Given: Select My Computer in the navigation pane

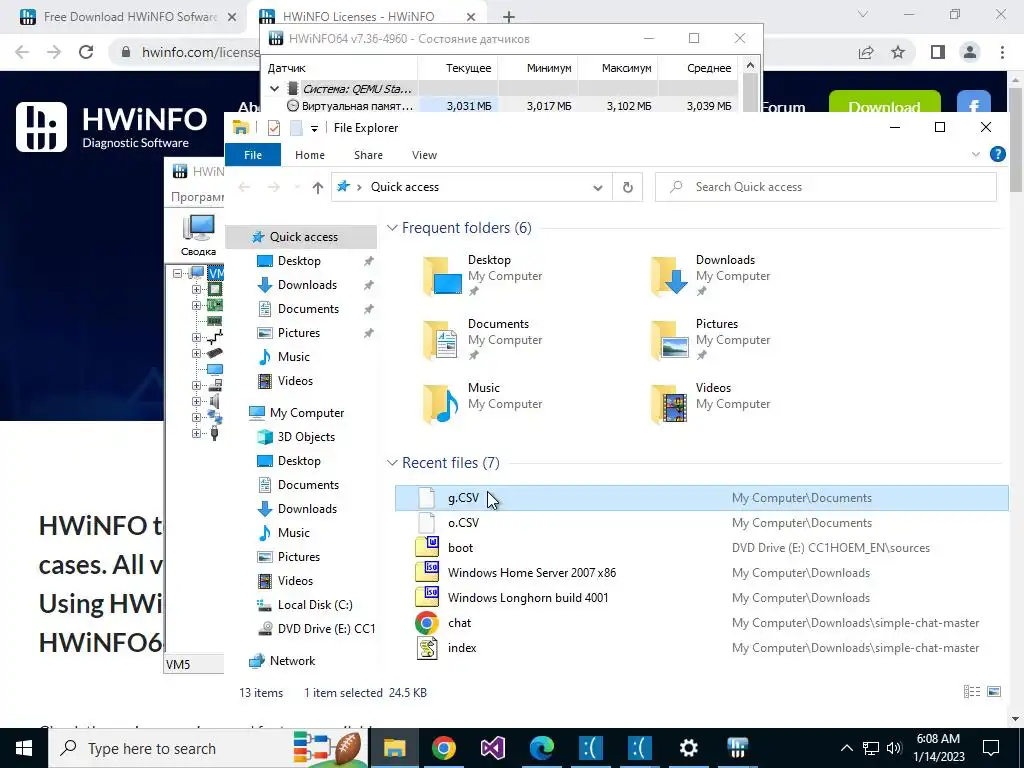Looking at the screenshot, I should 306,413.
